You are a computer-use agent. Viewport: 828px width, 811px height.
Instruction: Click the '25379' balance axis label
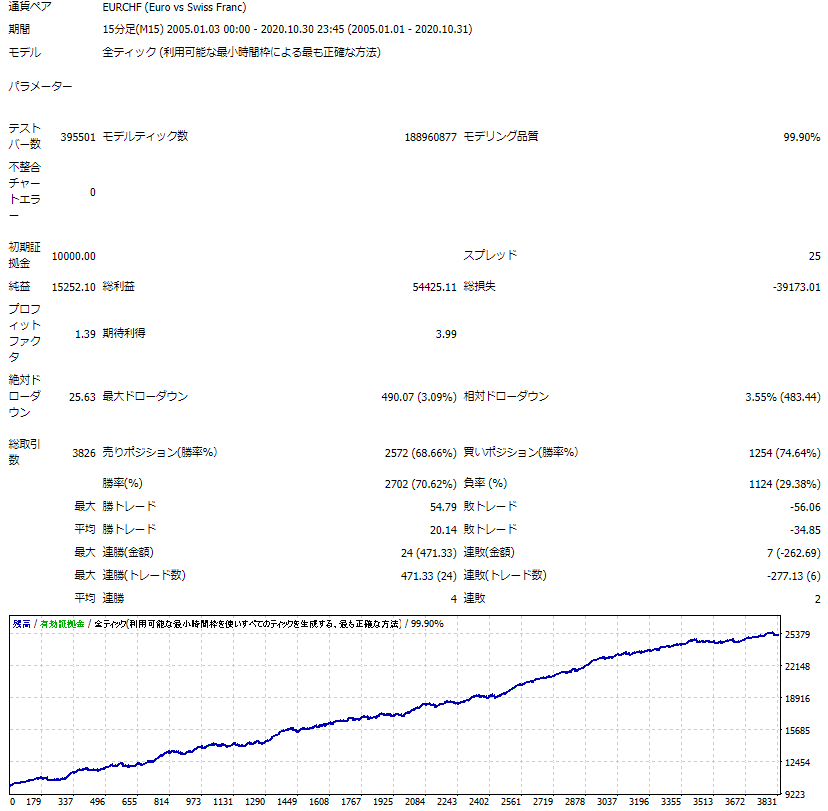click(797, 635)
